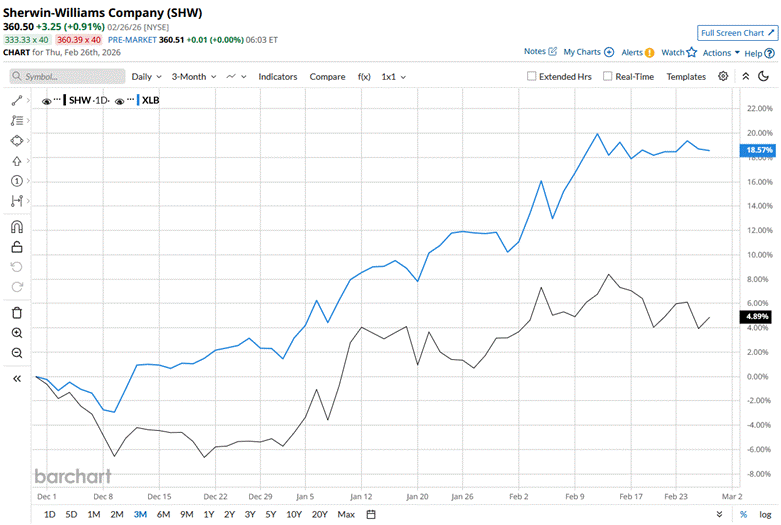
Task: Open the Templates menu
Action: click(686, 77)
